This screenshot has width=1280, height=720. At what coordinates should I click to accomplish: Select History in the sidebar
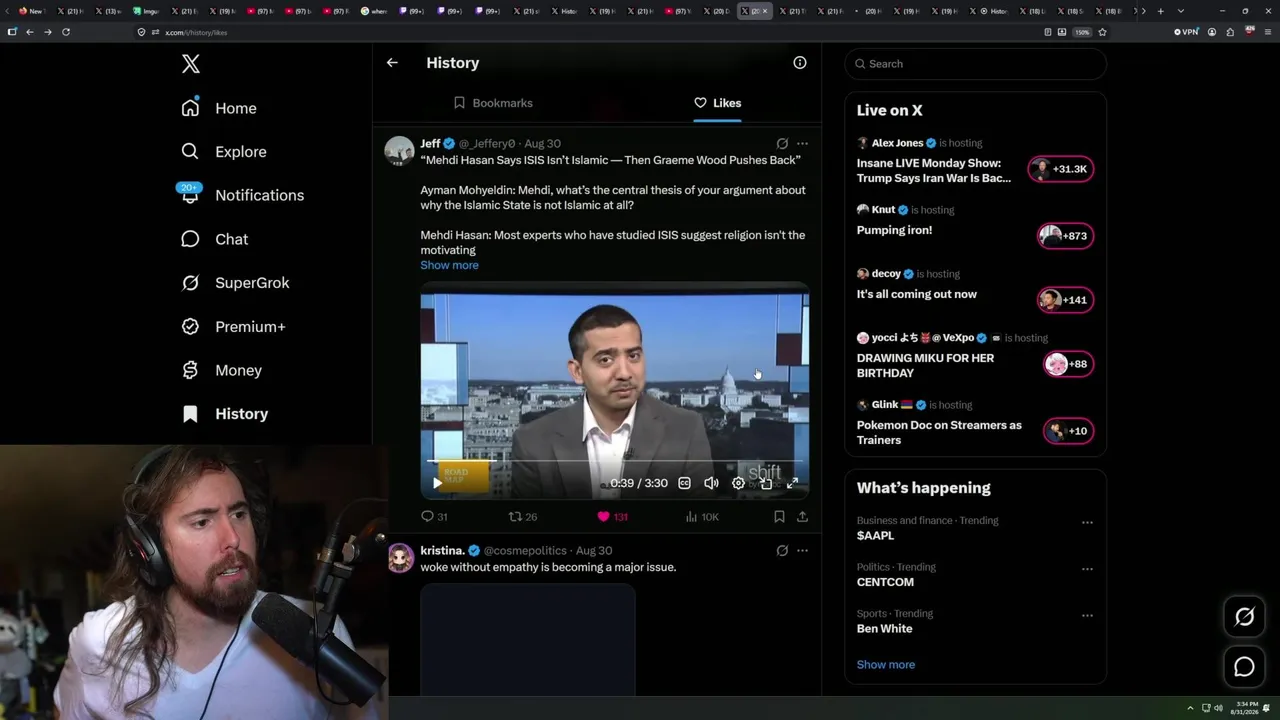coord(225,414)
